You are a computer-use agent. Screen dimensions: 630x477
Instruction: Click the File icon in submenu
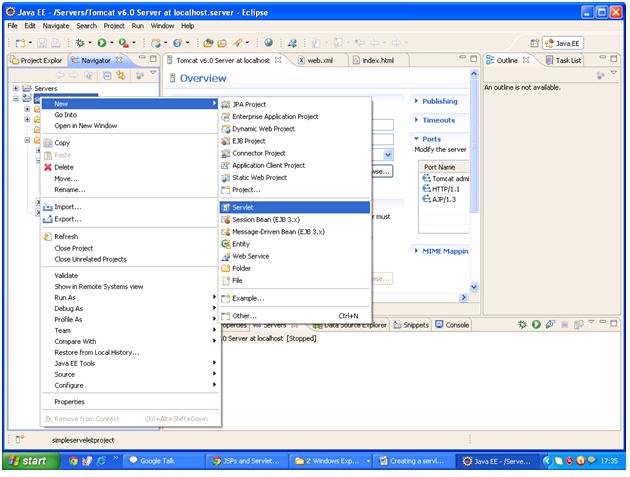(x=226, y=280)
